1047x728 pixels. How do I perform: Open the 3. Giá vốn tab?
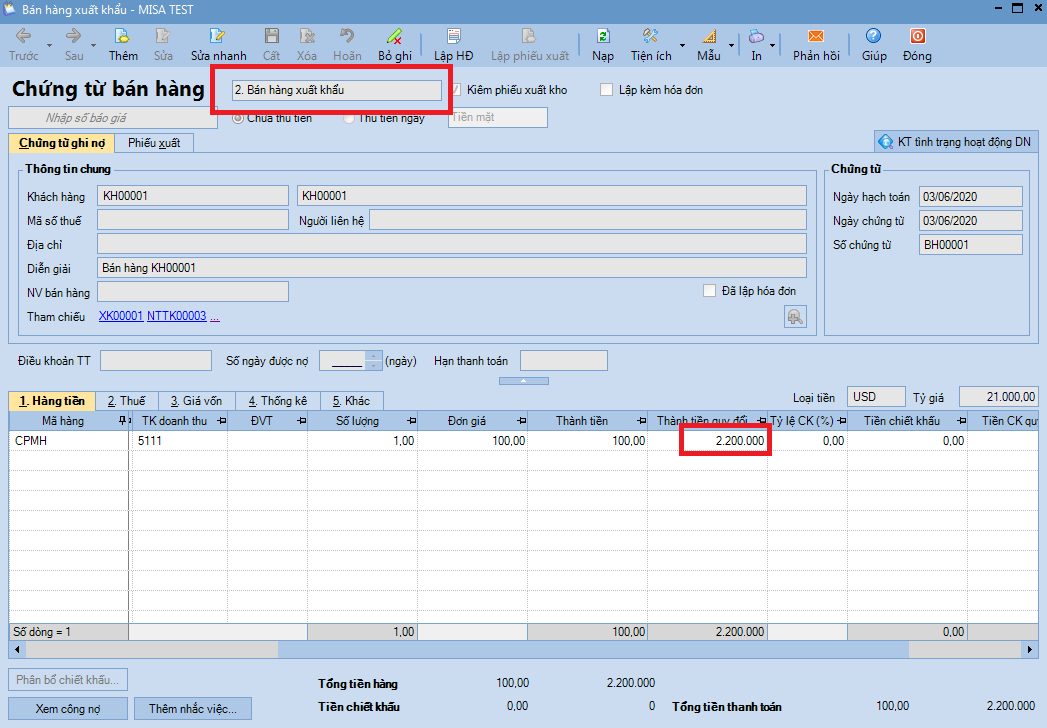pyautogui.click(x=196, y=401)
